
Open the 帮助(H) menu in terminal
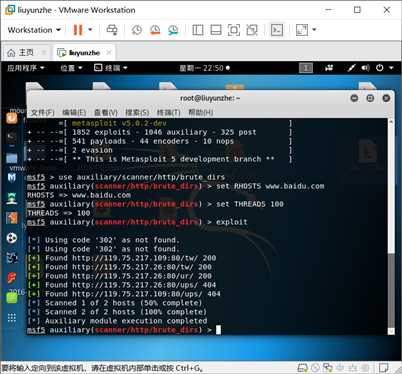200,112
